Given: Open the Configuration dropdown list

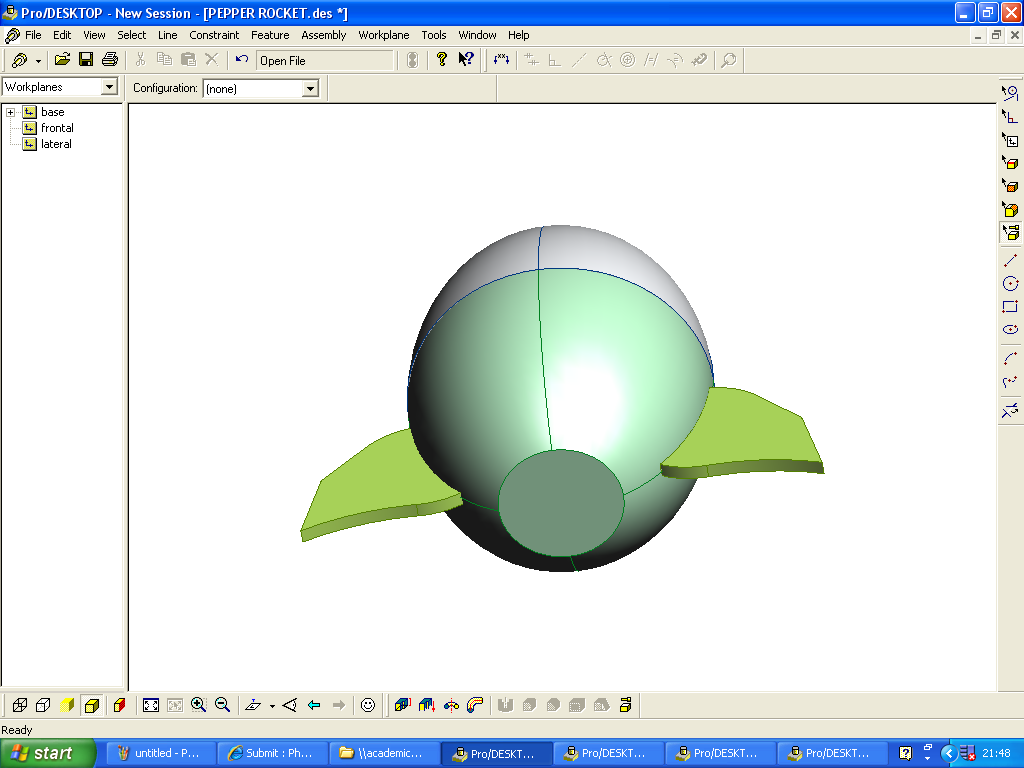Looking at the screenshot, I should click(310, 89).
